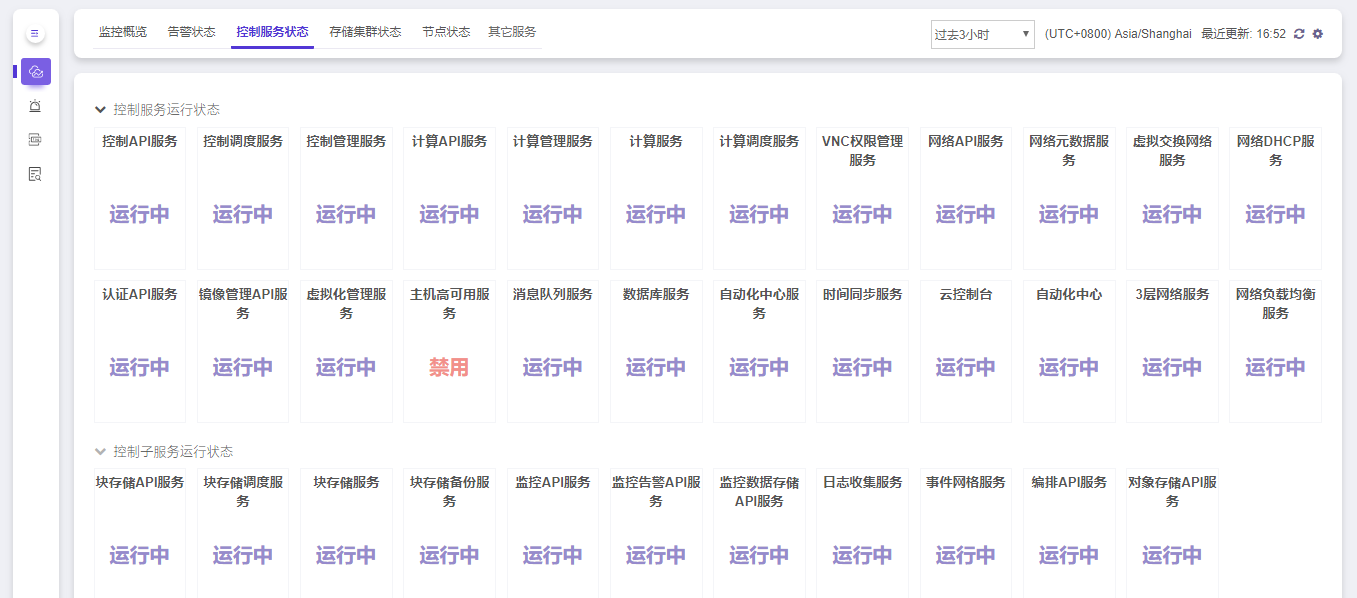Click the refresh icon next to 最近更新
Viewport: 1357px width, 598px height.
pyautogui.click(x=1299, y=34)
